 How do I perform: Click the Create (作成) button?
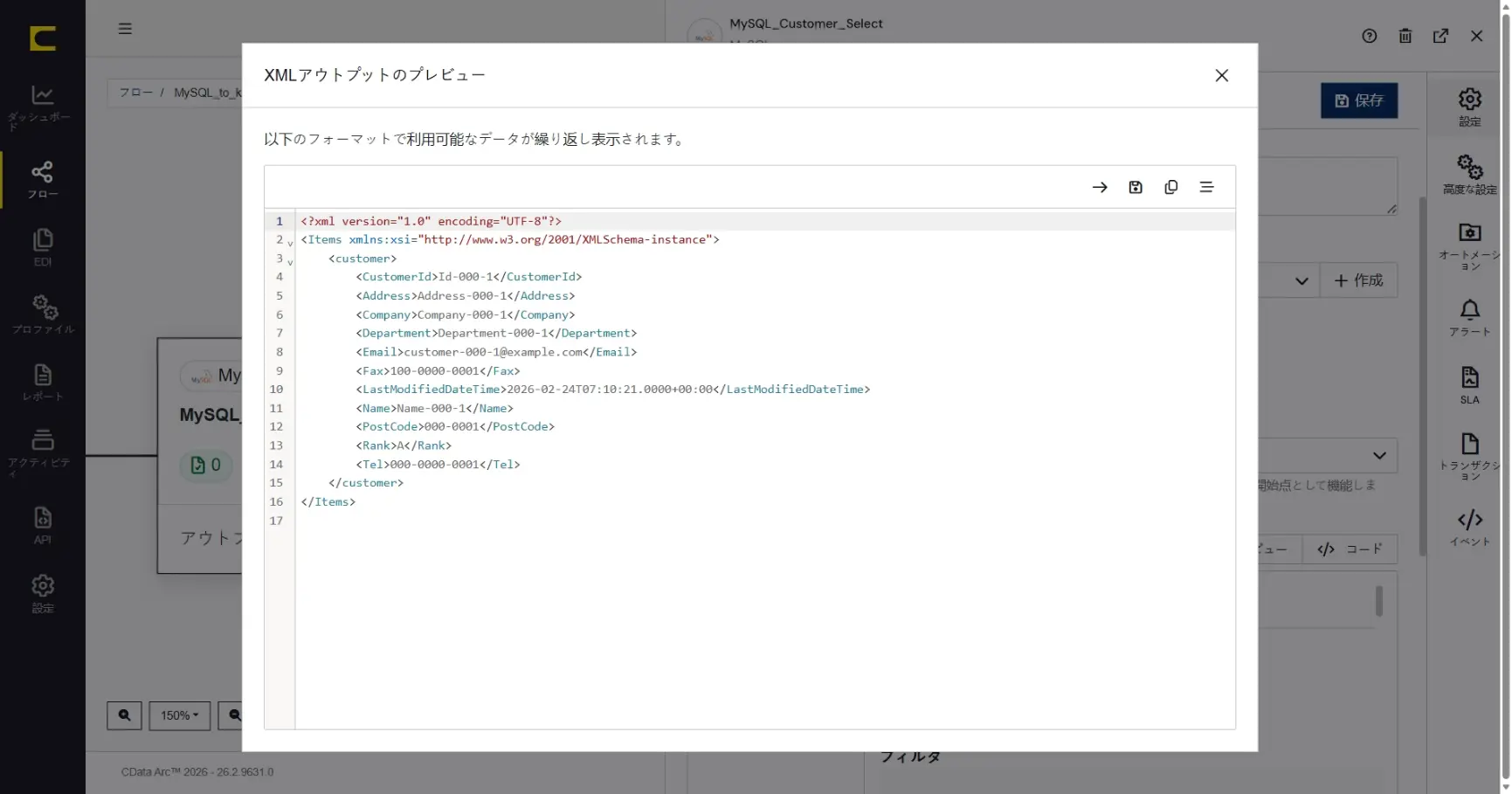coord(1358,280)
